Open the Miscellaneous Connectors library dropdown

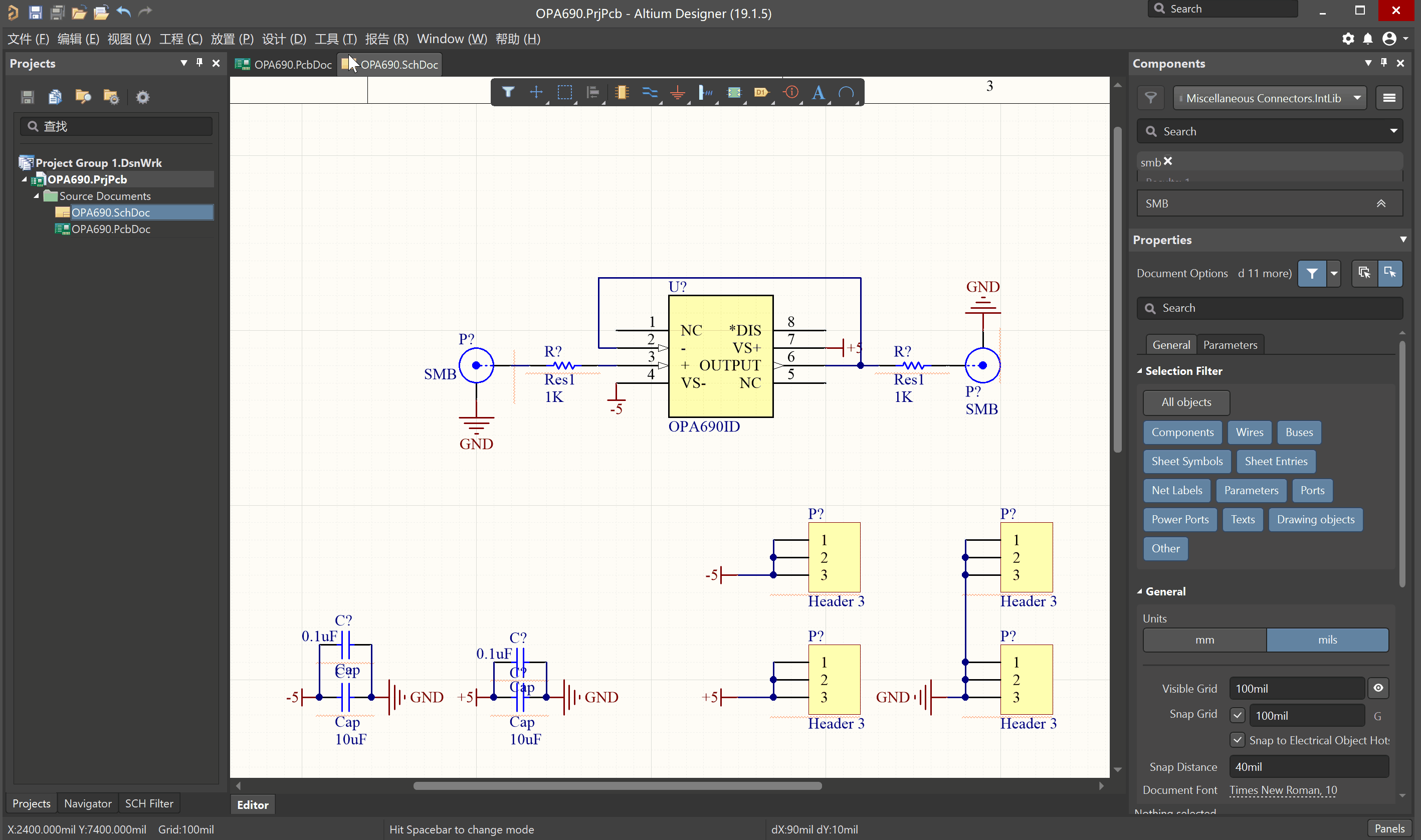point(1357,98)
